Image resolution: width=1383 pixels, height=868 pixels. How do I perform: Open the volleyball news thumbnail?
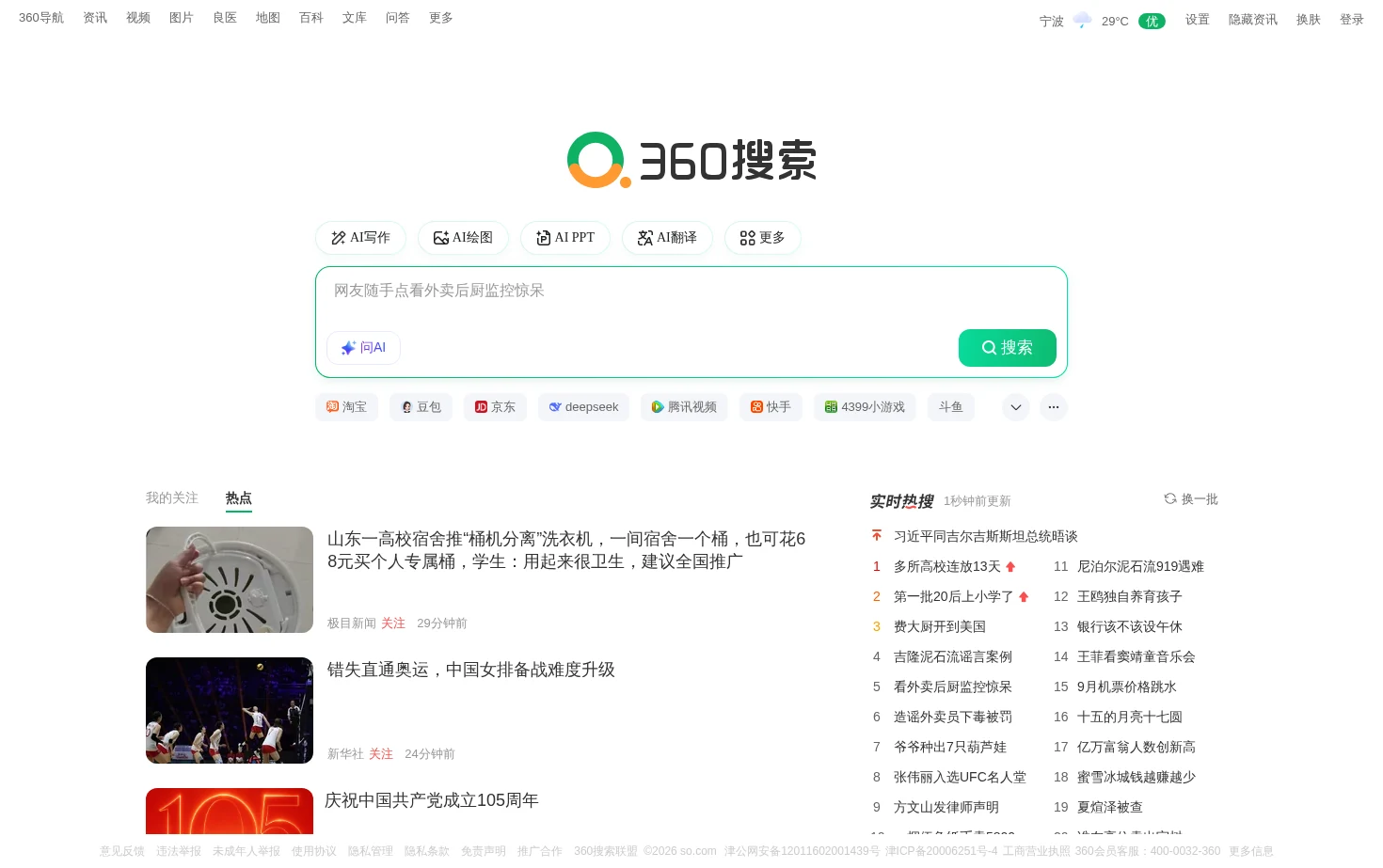230,710
